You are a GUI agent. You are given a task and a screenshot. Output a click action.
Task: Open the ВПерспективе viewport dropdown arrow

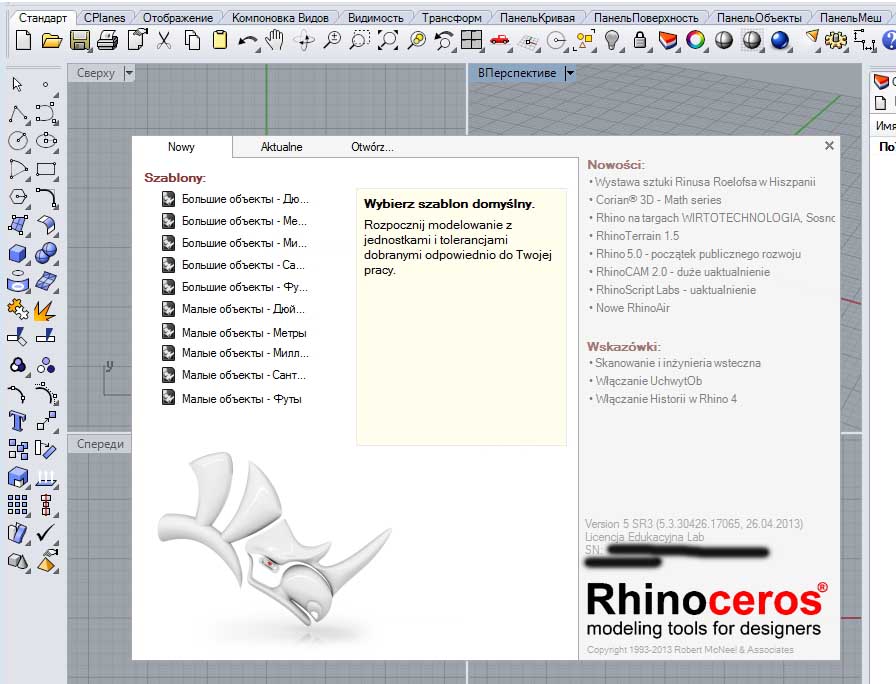click(x=570, y=73)
